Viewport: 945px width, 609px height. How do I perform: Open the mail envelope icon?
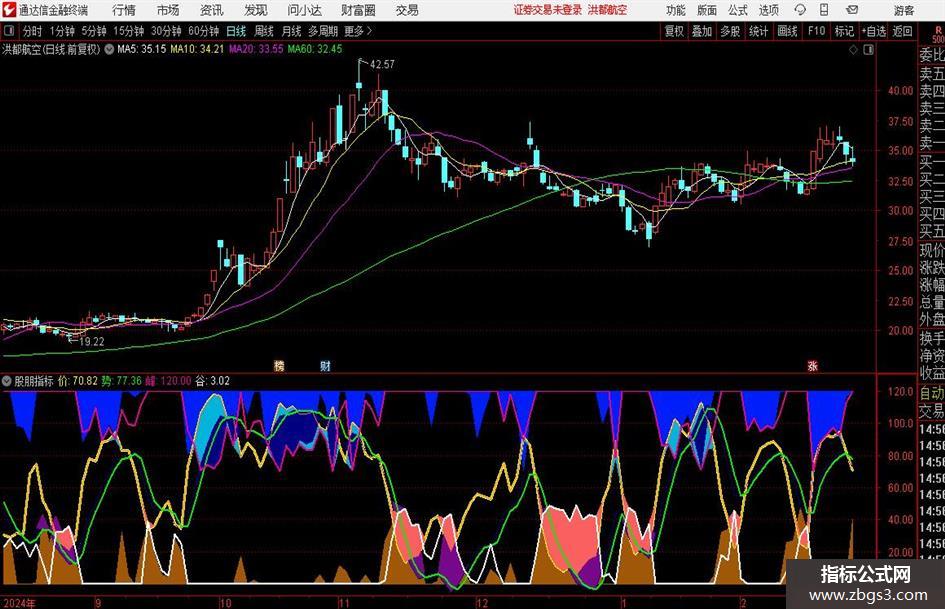coord(852,10)
